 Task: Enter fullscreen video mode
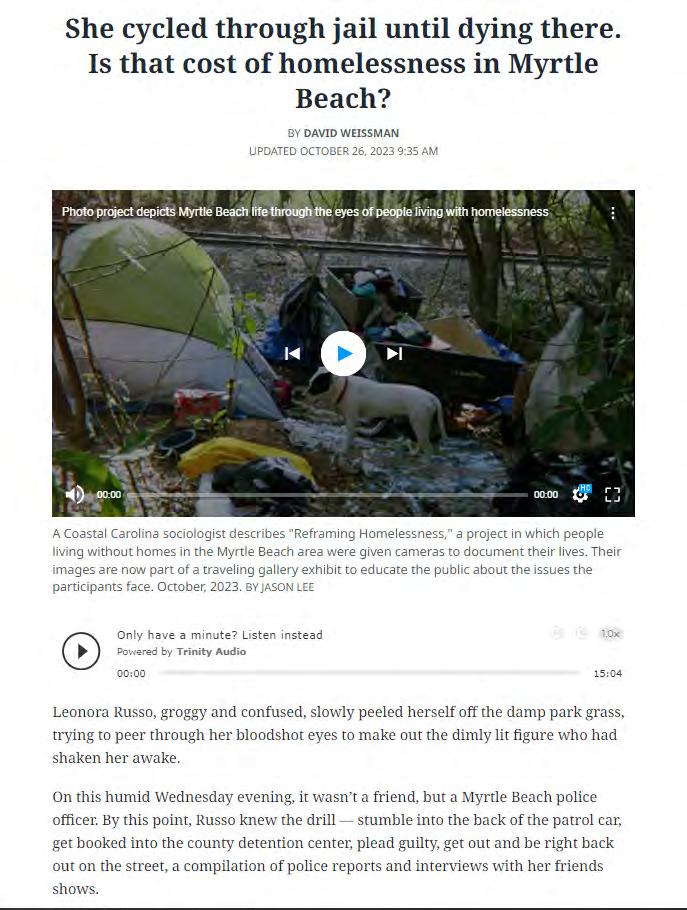click(x=613, y=494)
